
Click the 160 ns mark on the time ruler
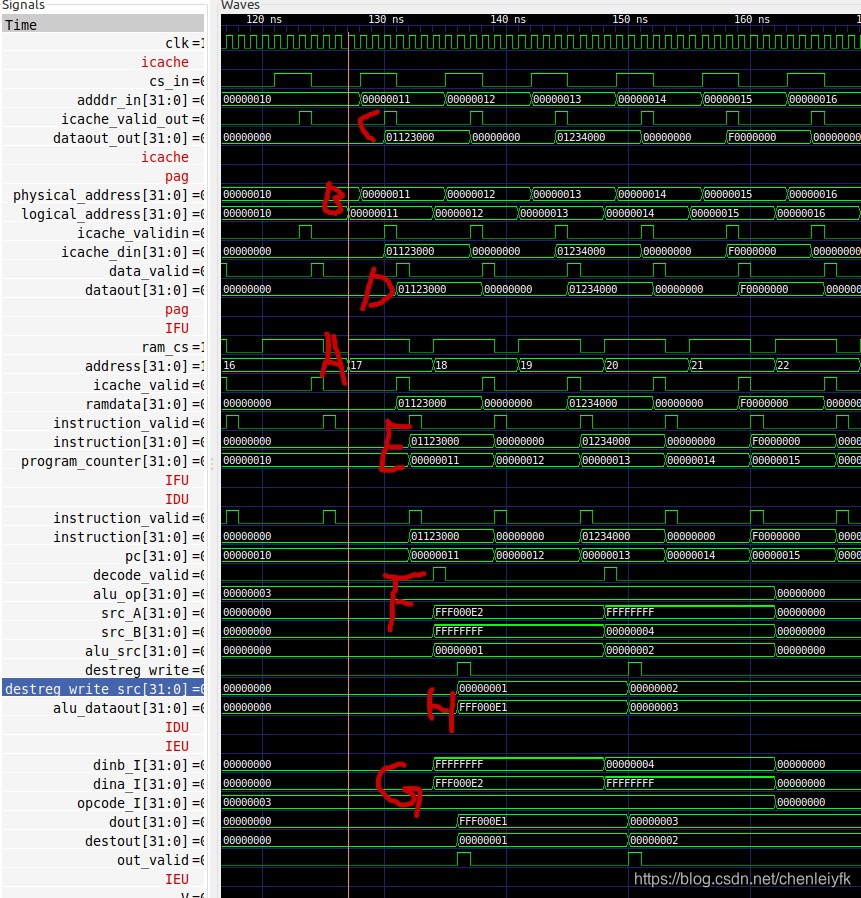click(752, 19)
